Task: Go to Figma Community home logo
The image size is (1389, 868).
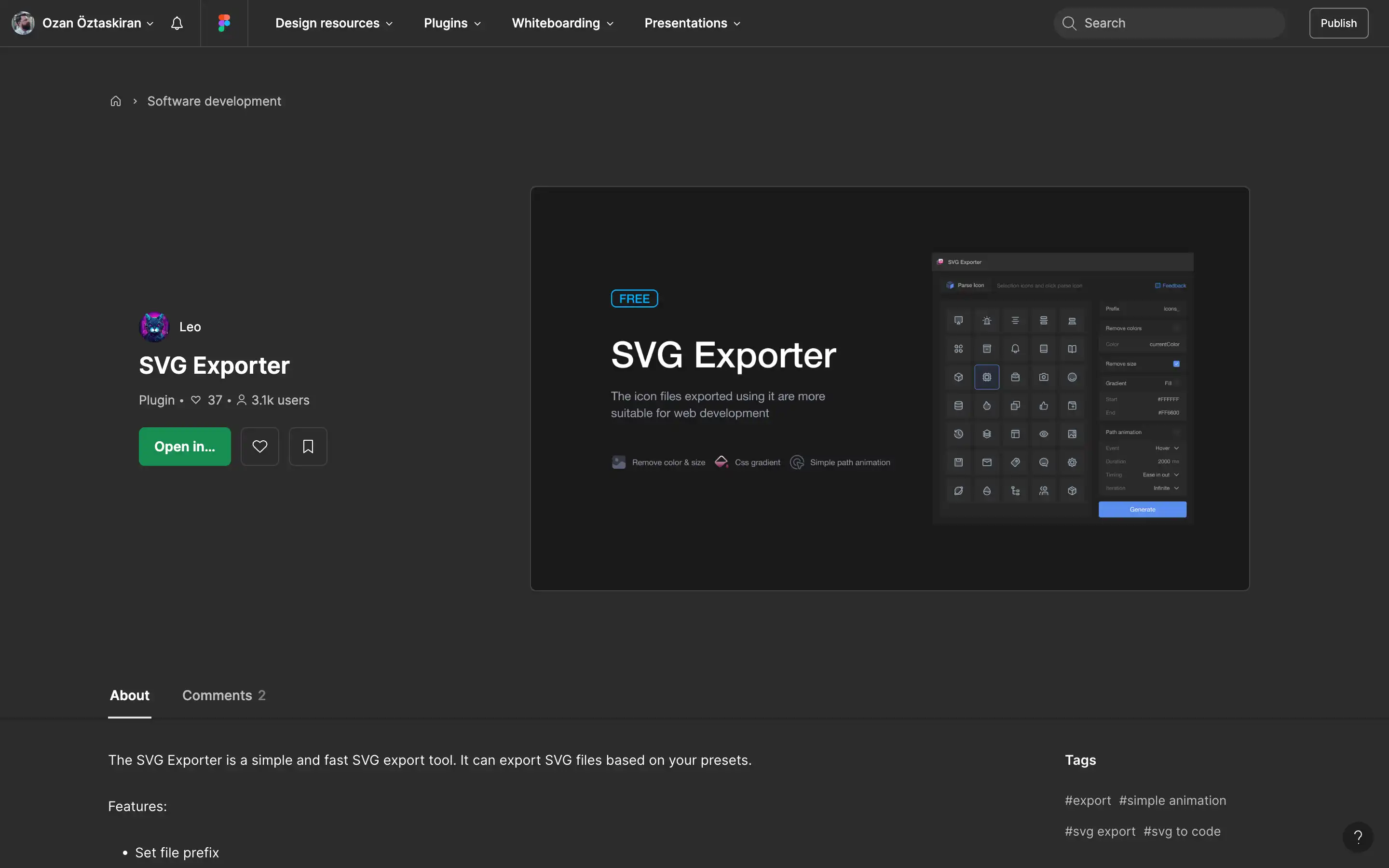Action: click(x=224, y=23)
